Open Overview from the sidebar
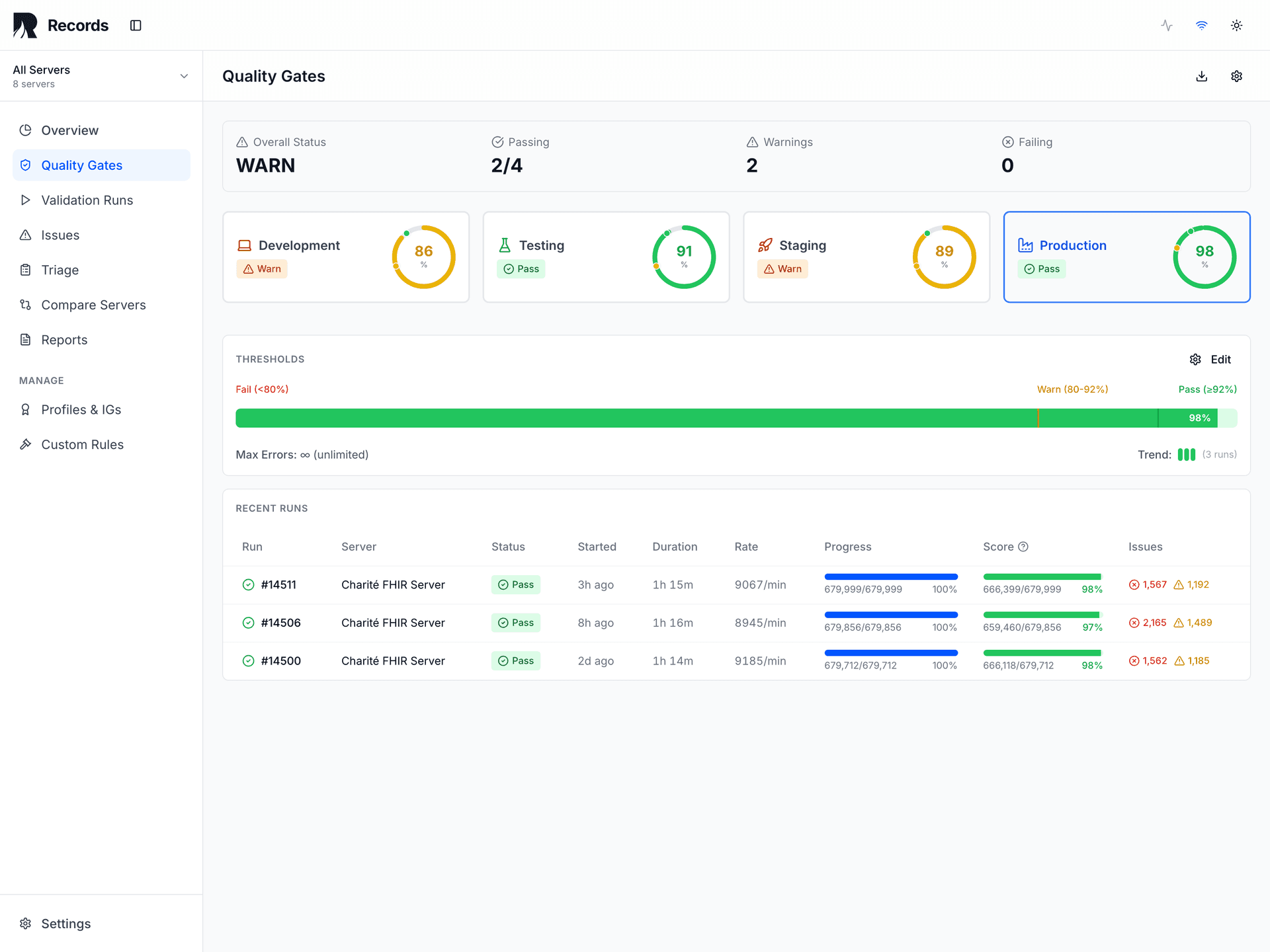The width and height of the screenshot is (1270, 952). pos(69,130)
